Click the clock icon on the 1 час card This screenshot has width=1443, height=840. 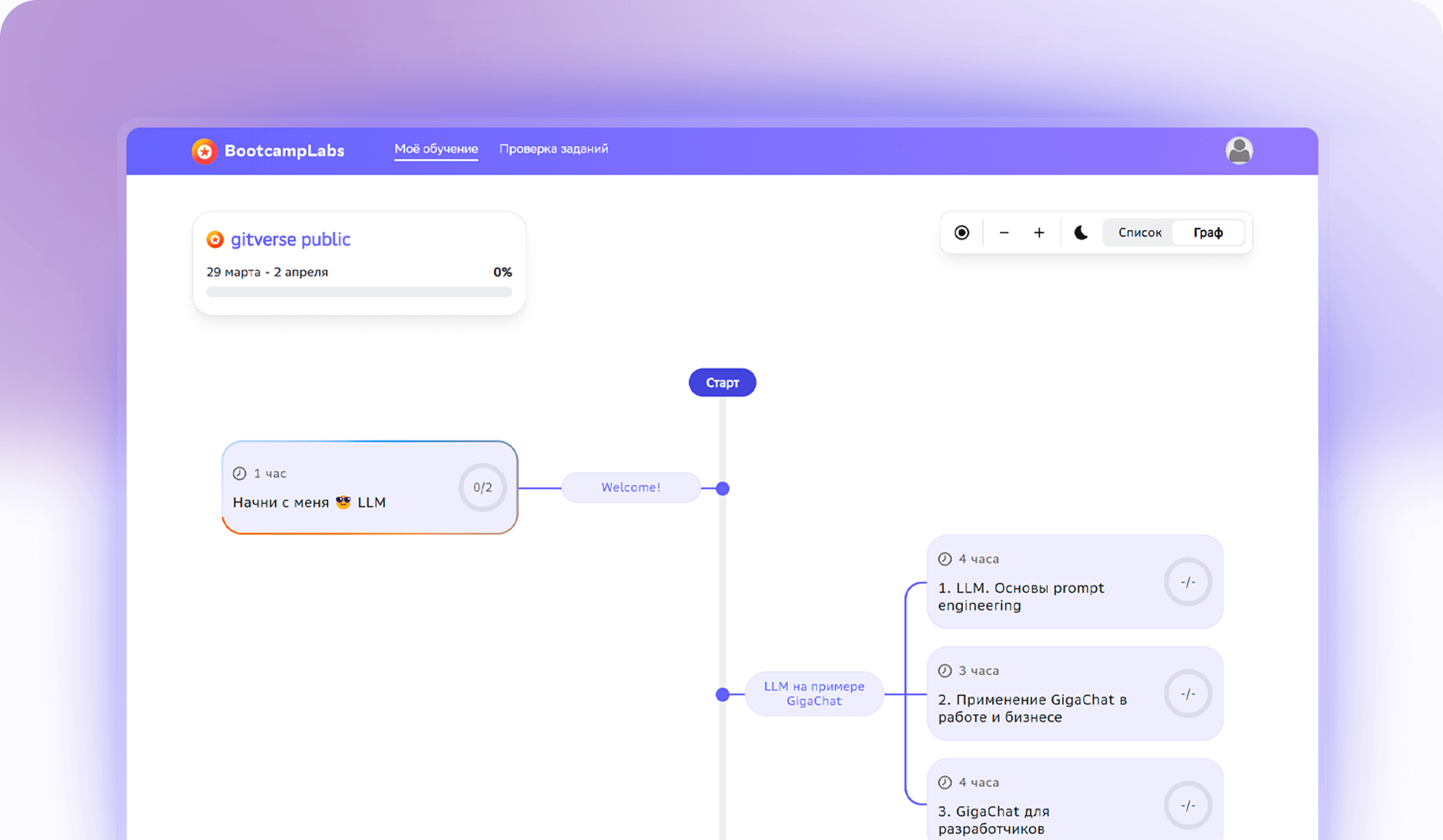click(x=241, y=473)
